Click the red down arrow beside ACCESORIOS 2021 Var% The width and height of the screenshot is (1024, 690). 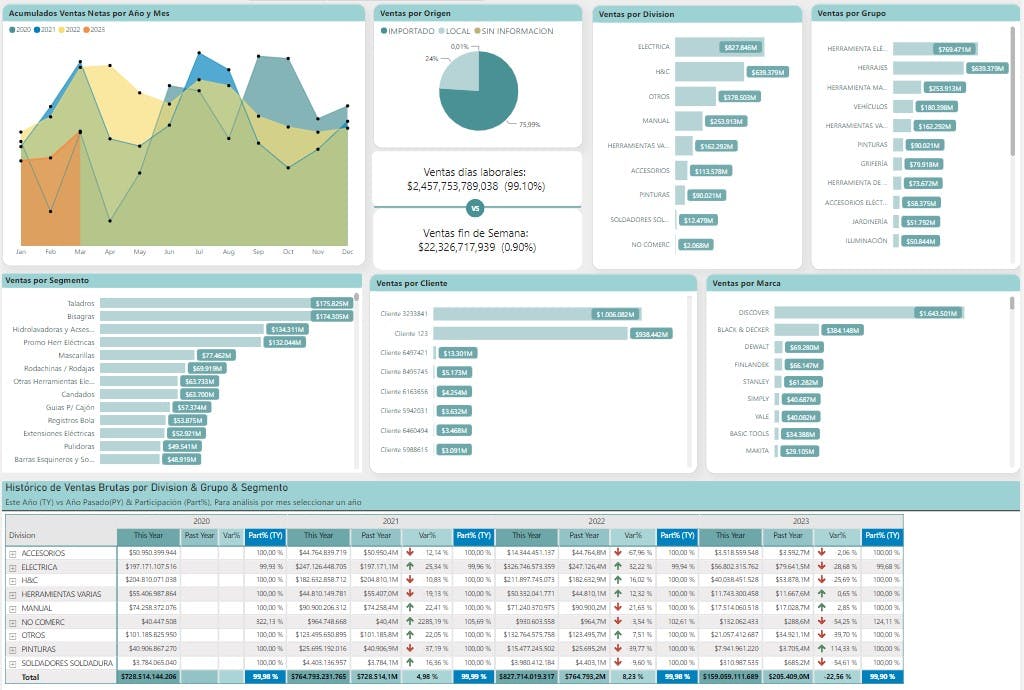point(410,550)
